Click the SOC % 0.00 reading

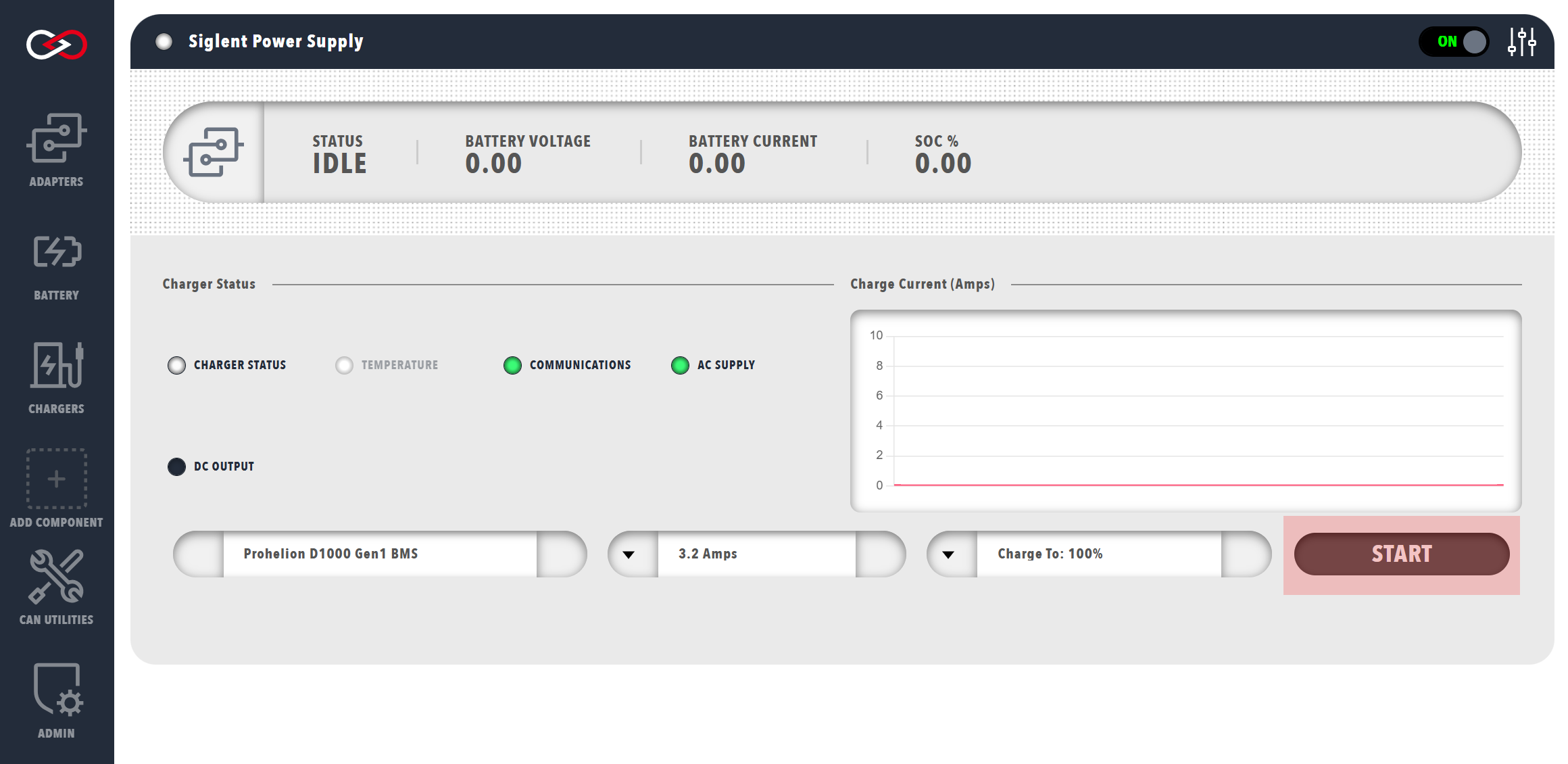point(944,164)
